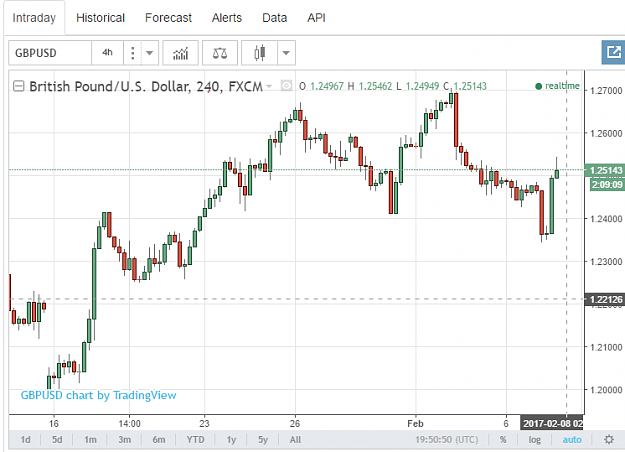The width and height of the screenshot is (625, 452).
Task: Open the indicators chart icon
Action: (181, 53)
